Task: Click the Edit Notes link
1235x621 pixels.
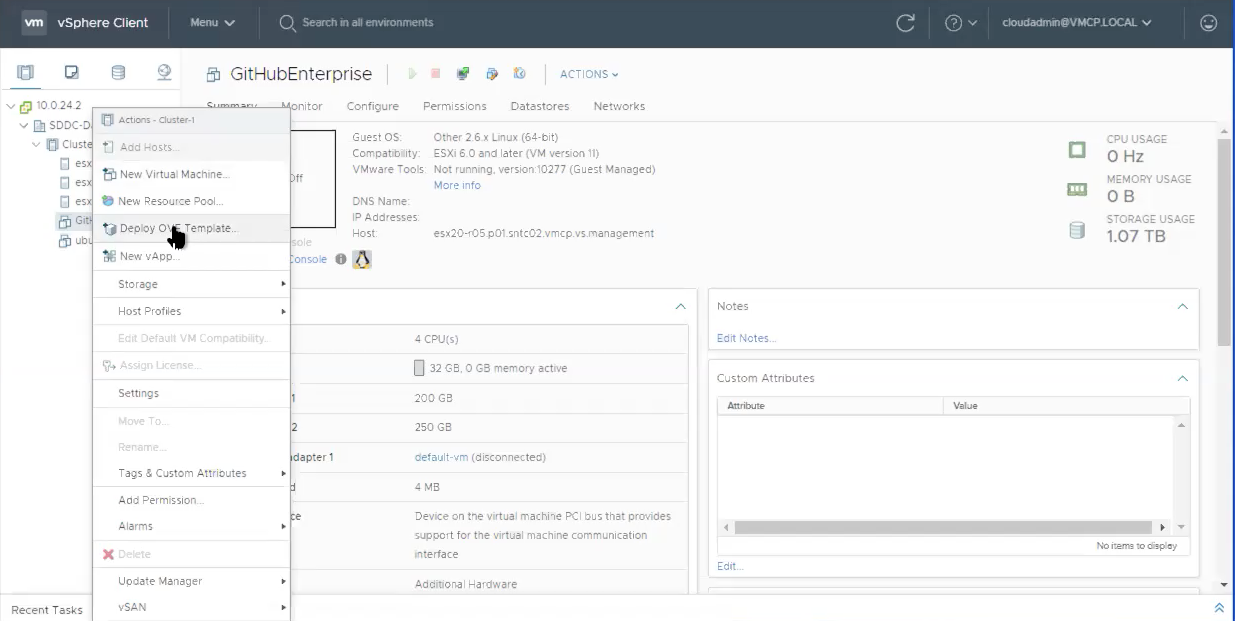Action: (x=746, y=338)
